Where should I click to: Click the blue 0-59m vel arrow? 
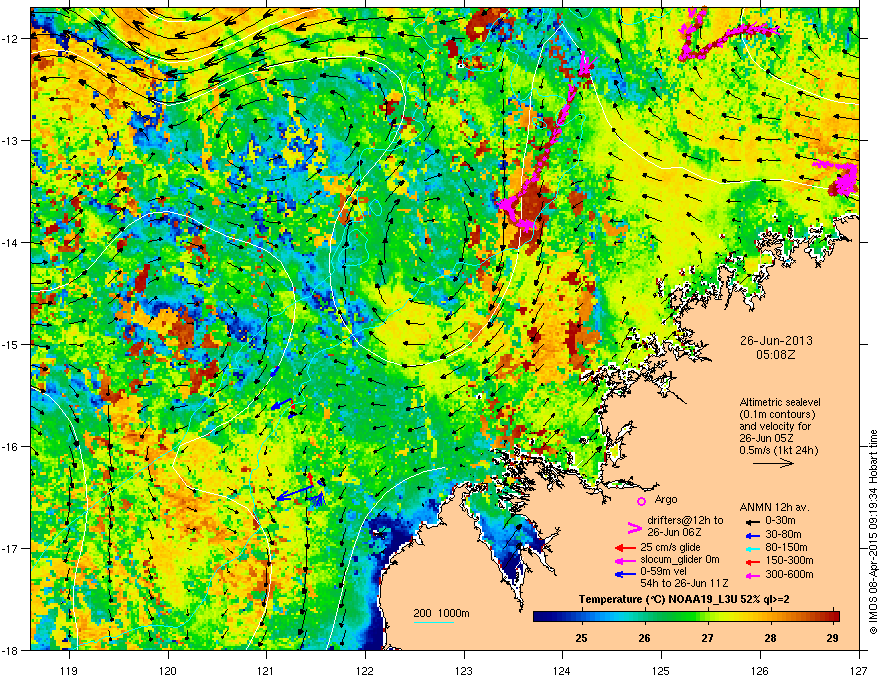click(x=625, y=574)
